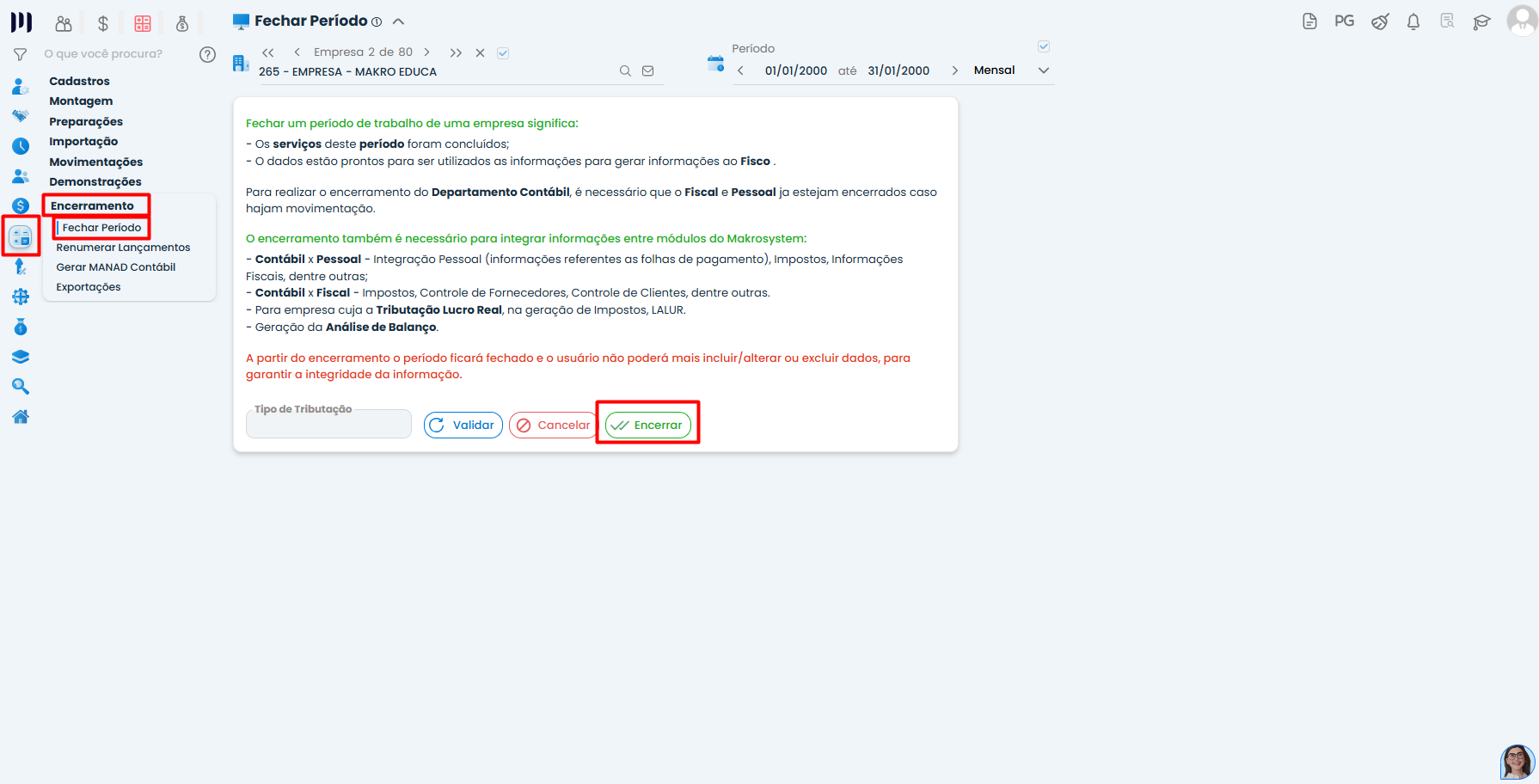Toggle the checkbox above the Período selector
The width and height of the screenshot is (1539, 784).
[1044, 46]
